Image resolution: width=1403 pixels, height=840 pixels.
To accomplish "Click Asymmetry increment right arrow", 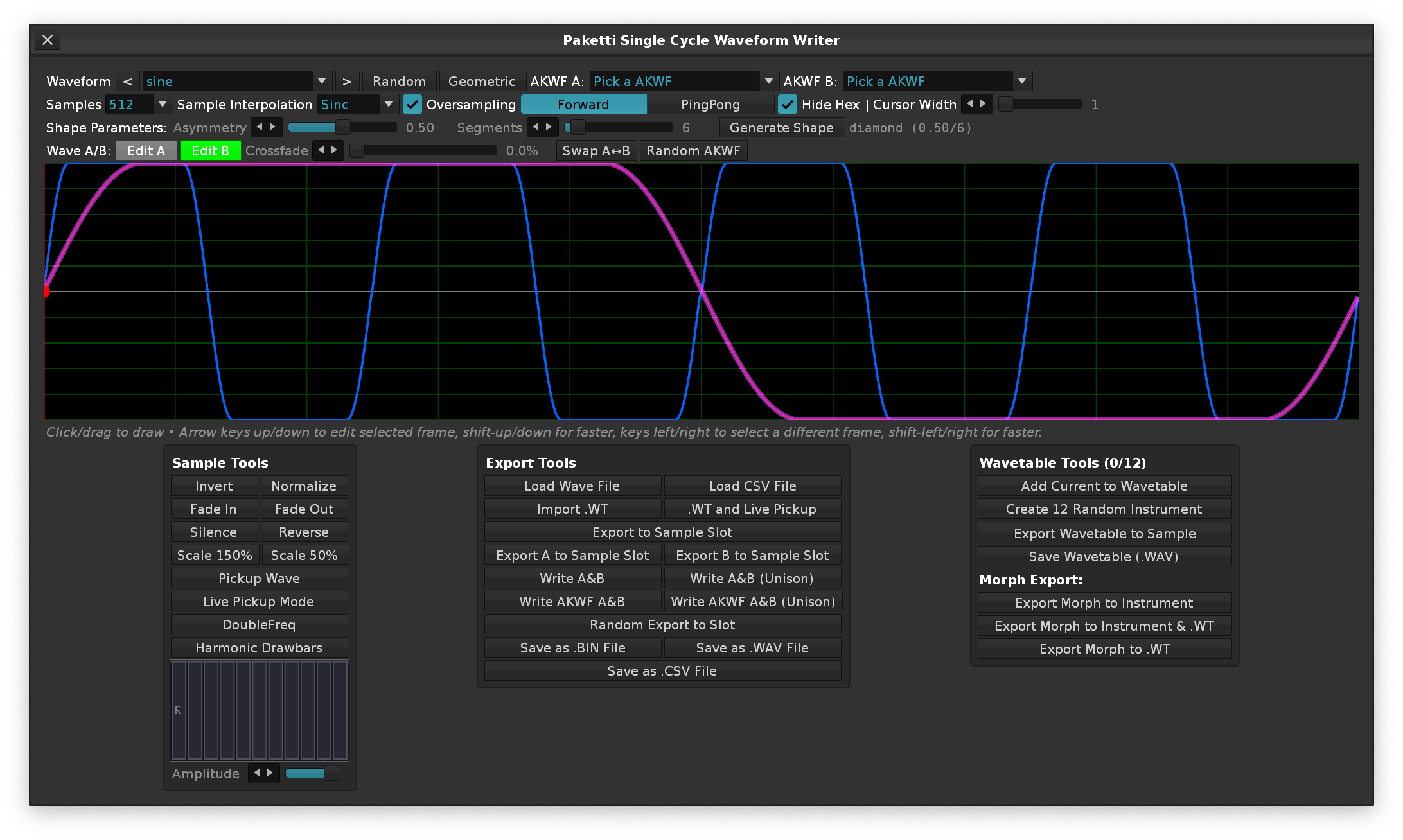I will click(x=273, y=127).
